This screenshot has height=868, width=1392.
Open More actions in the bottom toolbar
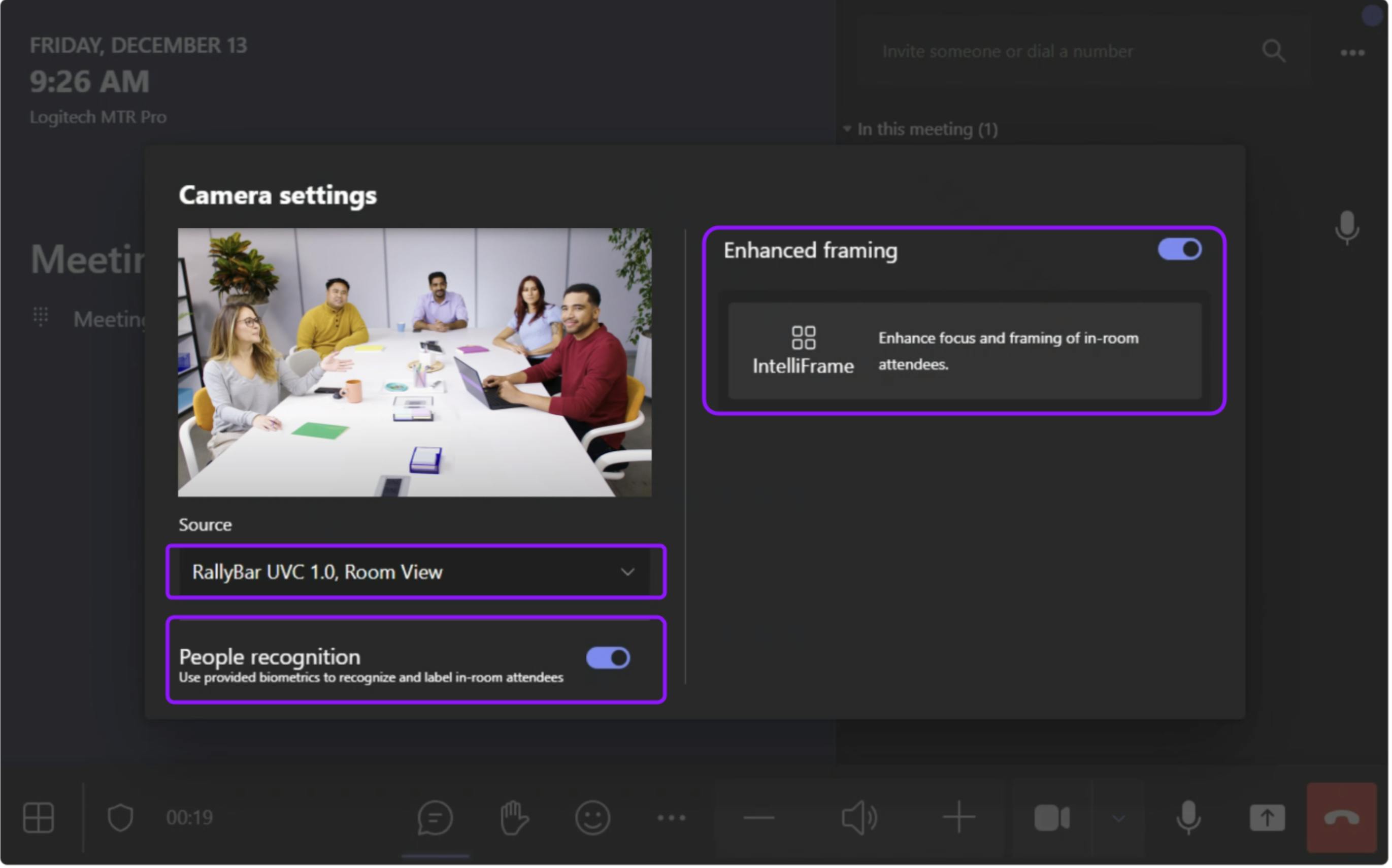pos(672,819)
